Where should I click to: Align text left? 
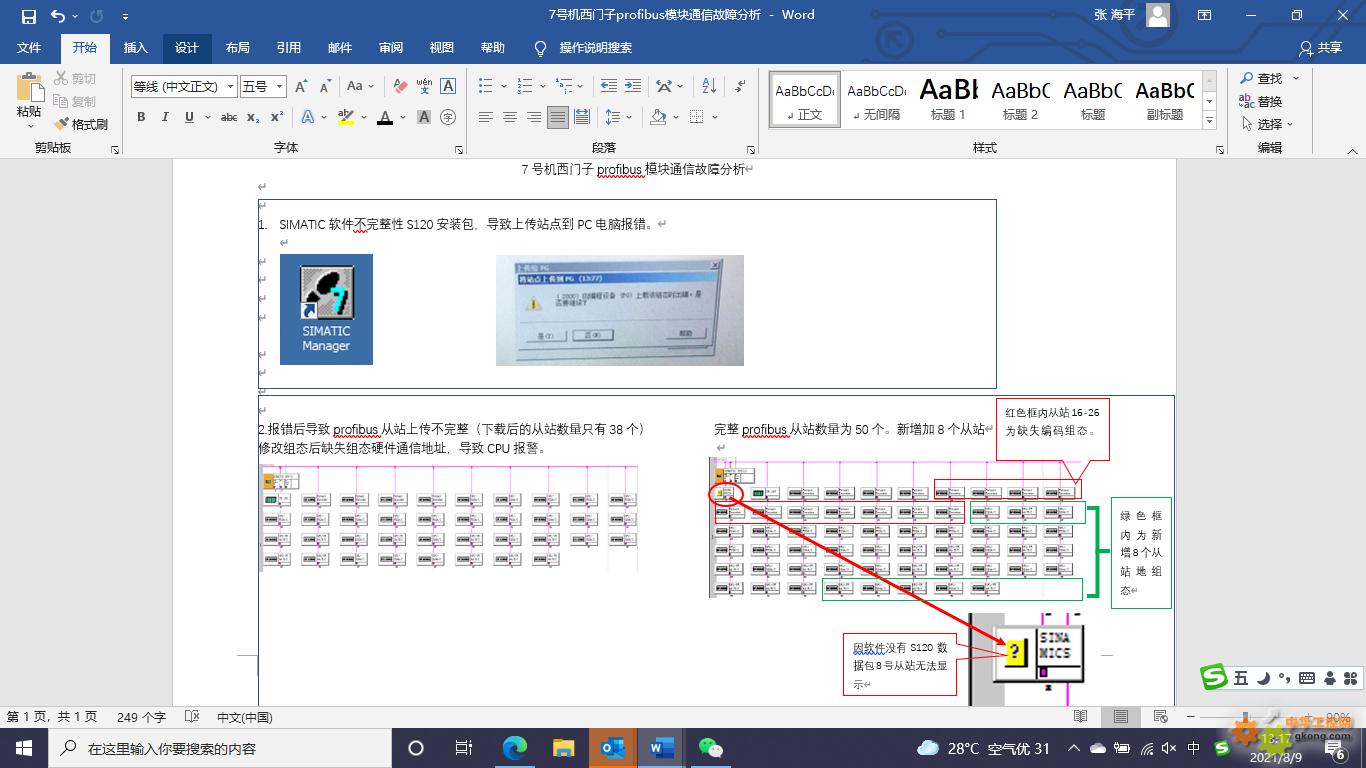point(486,117)
